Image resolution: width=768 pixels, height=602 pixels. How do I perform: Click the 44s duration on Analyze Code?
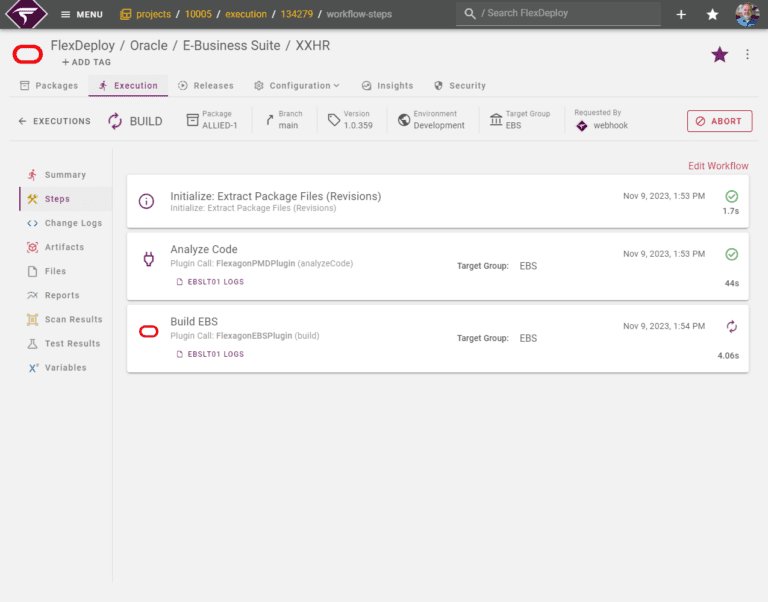click(x=731, y=284)
